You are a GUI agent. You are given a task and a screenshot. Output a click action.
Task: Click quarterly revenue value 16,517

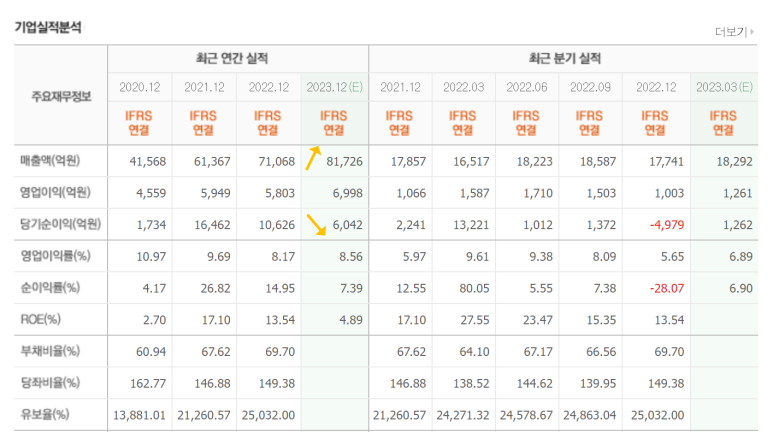point(471,161)
